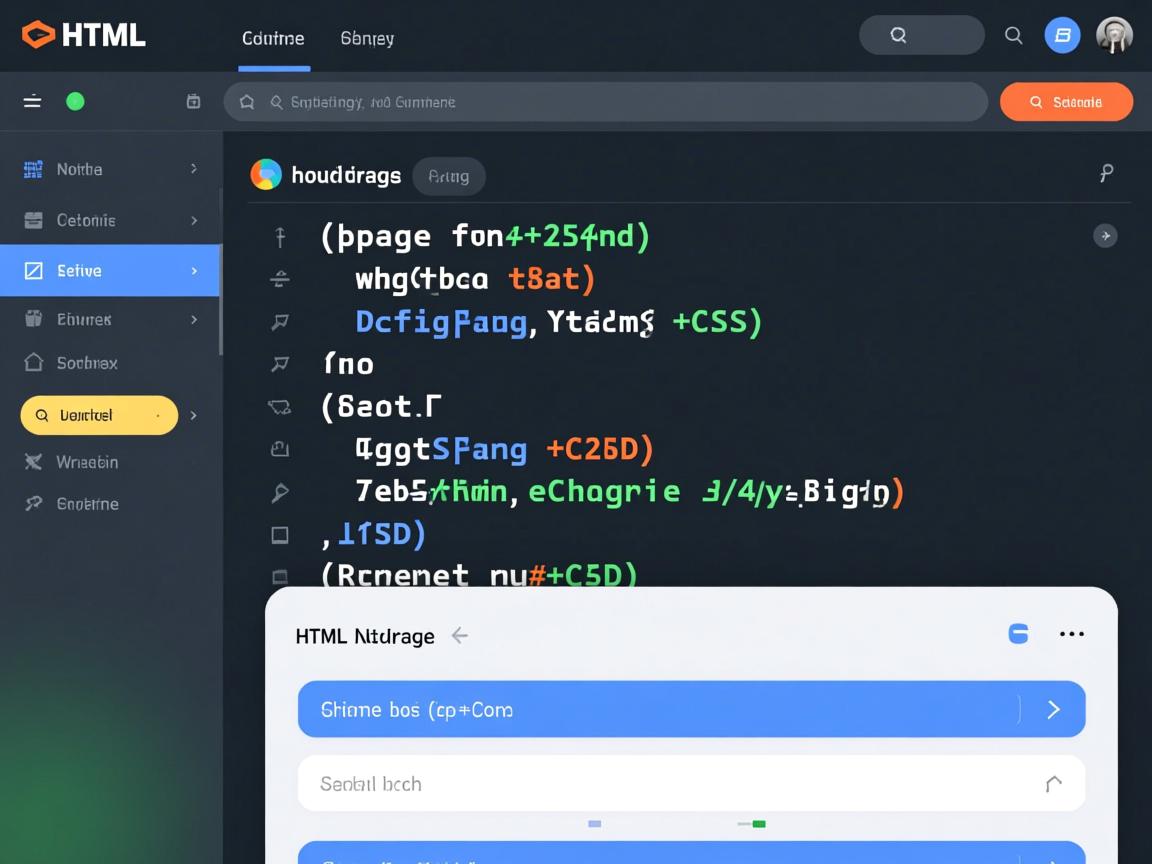Open the user profile avatar
This screenshot has height=864, width=1152.
click(1114, 35)
